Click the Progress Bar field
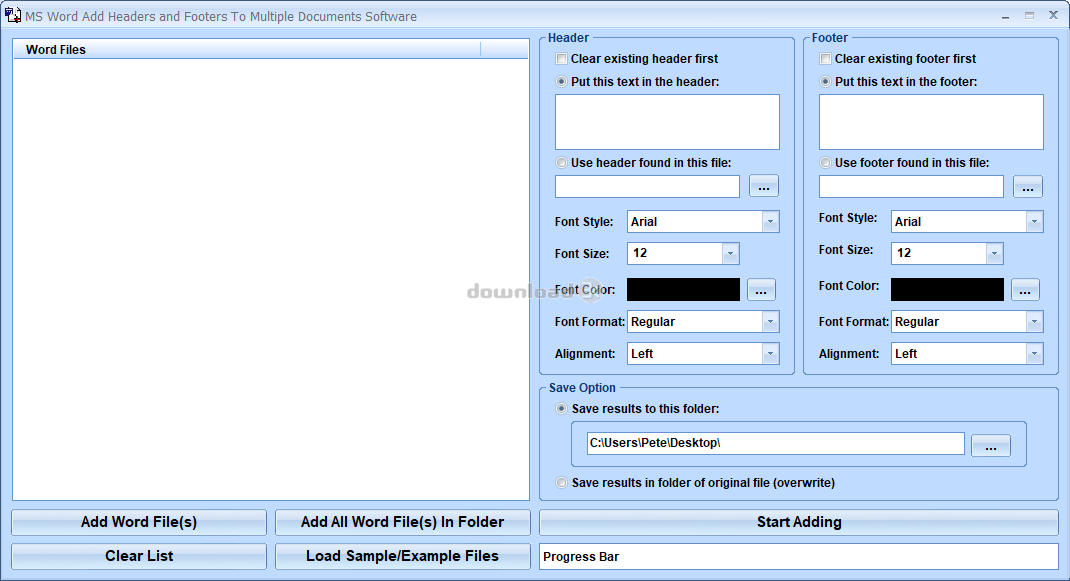Image resolution: width=1070 pixels, height=581 pixels. (x=799, y=556)
